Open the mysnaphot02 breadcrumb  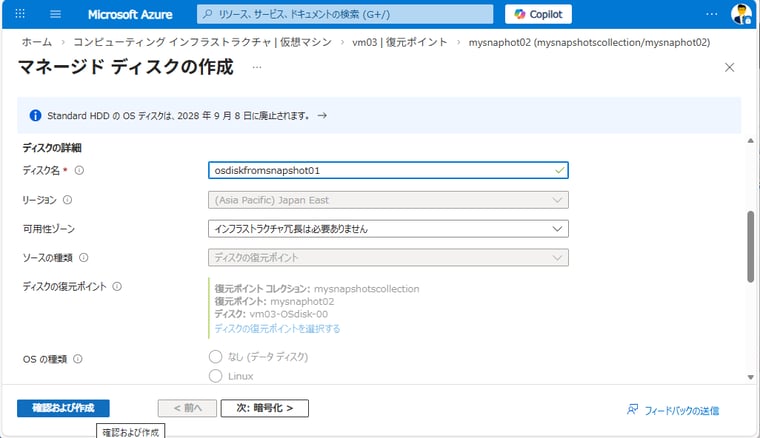[589, 42]
